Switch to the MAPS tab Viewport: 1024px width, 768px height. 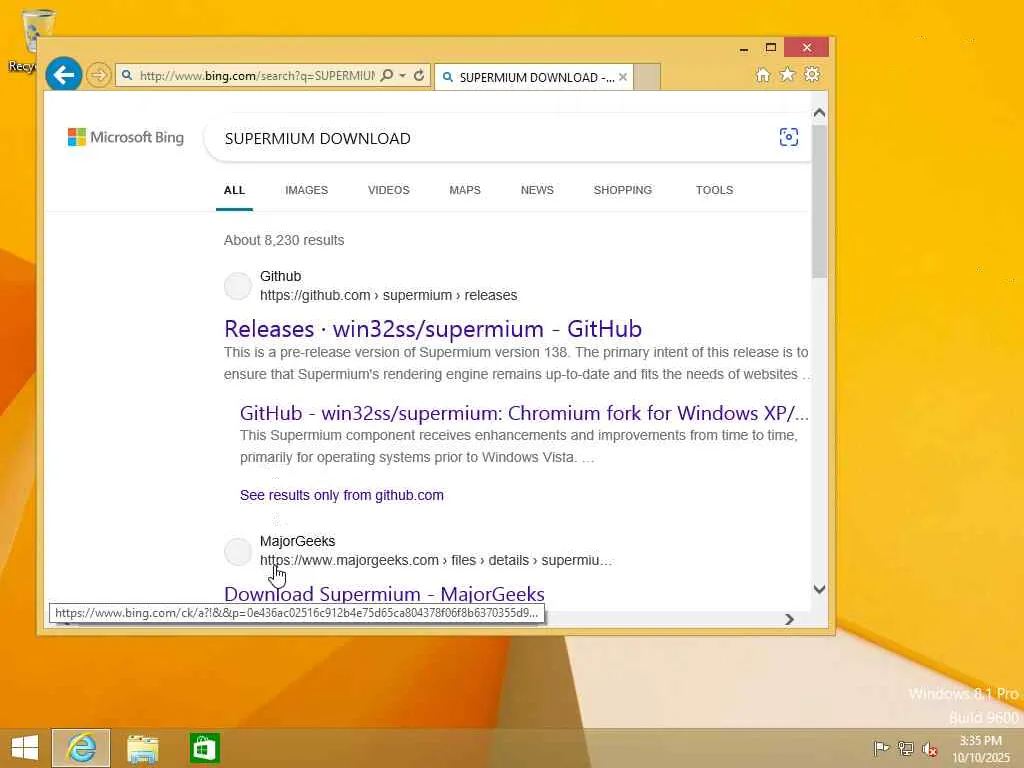click(x=465, y=190)
